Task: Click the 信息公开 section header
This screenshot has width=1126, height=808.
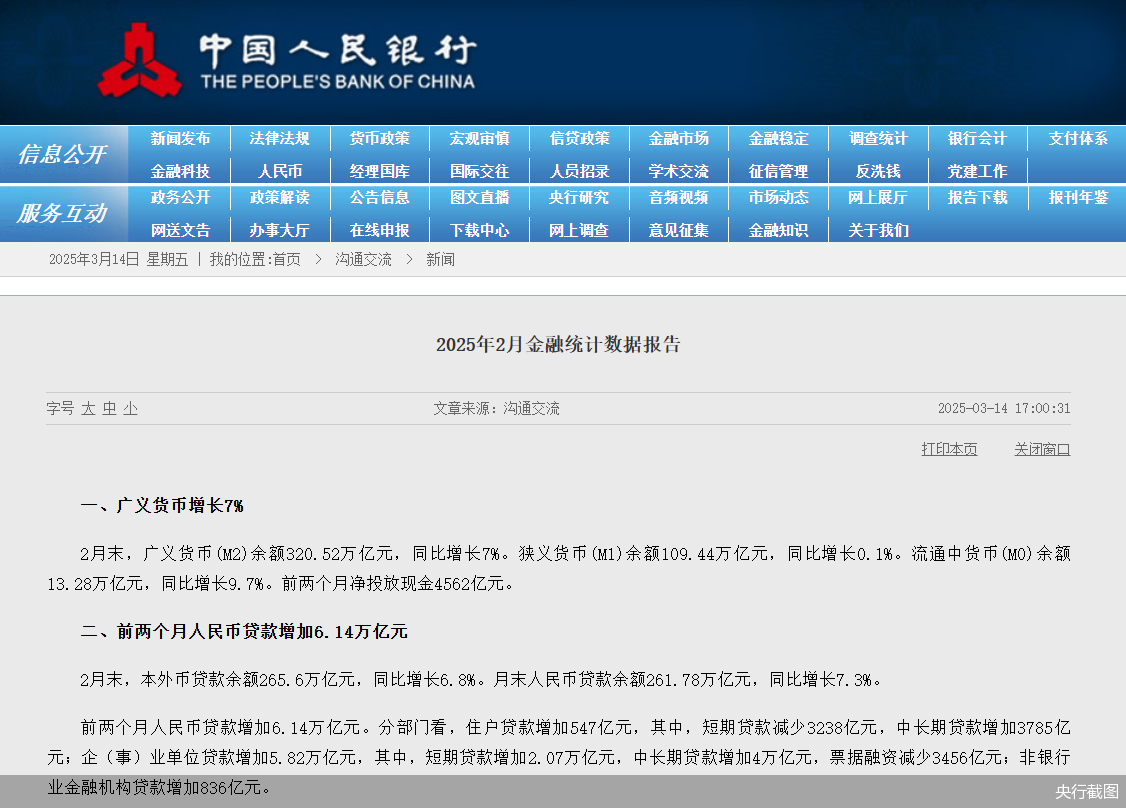Action: tap(62, 155)
